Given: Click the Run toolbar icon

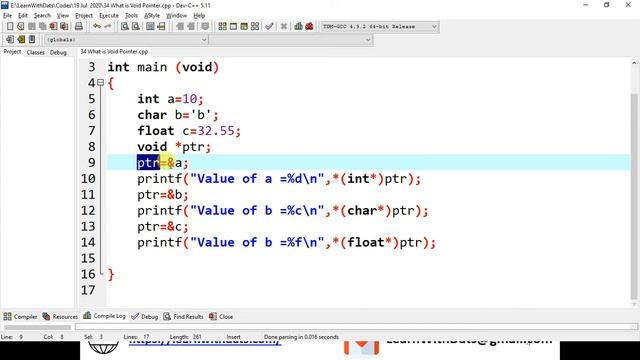Looking at the screenshot, I should (x=233, y=27).
